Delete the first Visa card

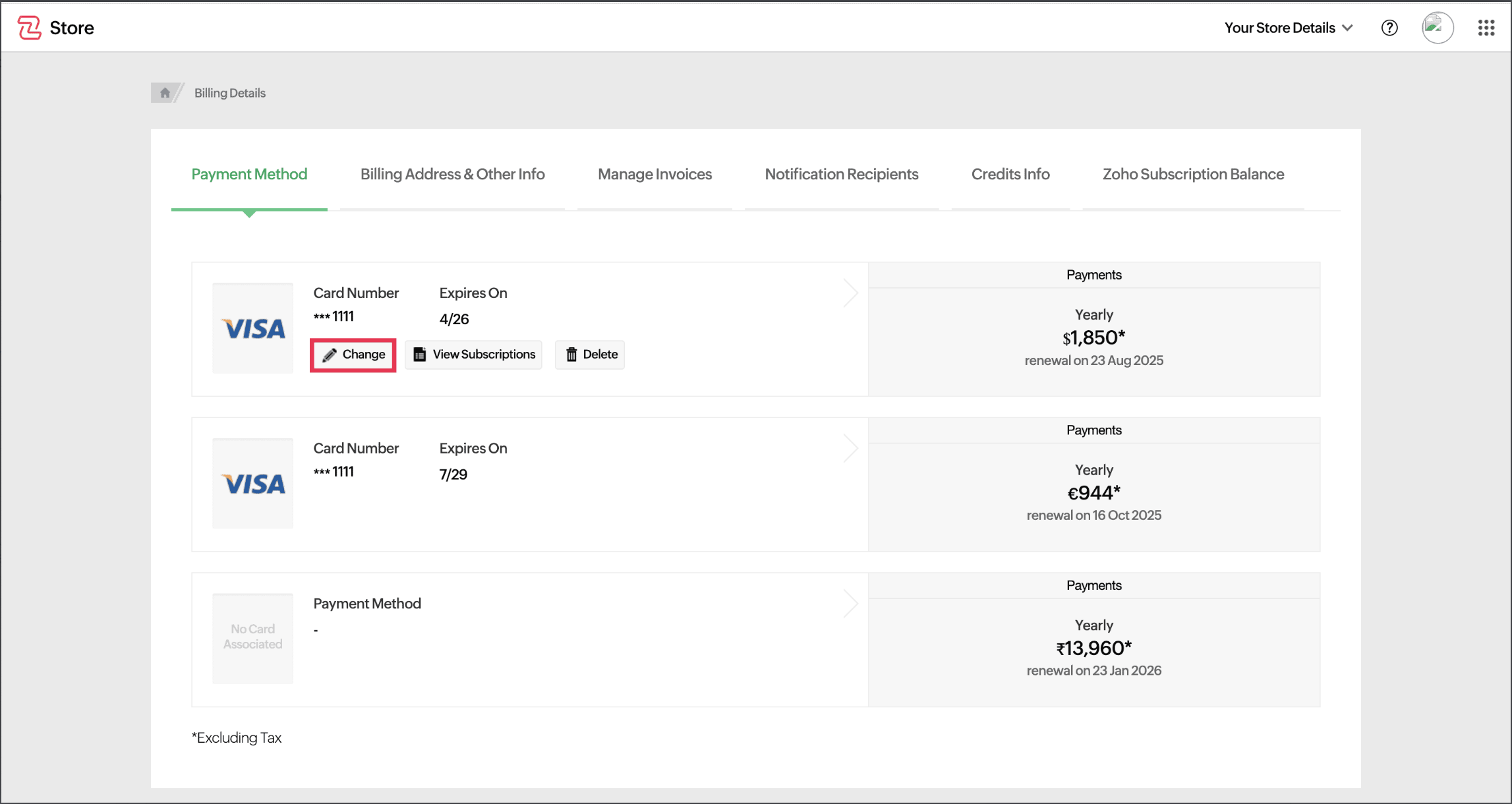tap(591, 355)
